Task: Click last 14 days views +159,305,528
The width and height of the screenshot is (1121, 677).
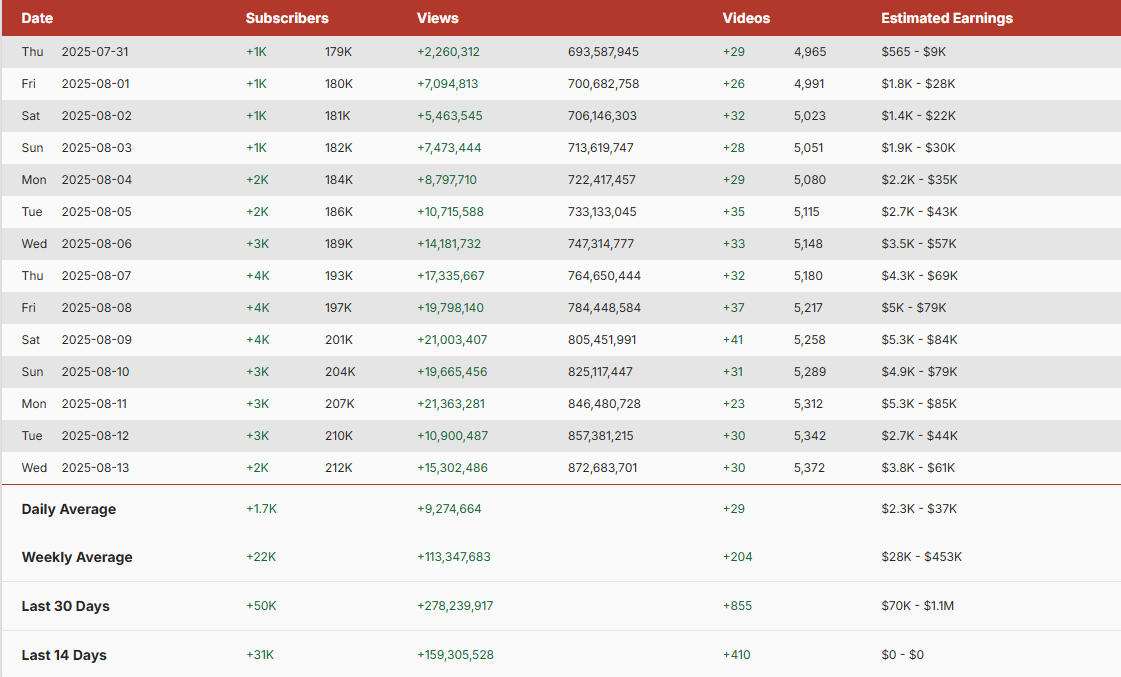Action: (455, 655)
